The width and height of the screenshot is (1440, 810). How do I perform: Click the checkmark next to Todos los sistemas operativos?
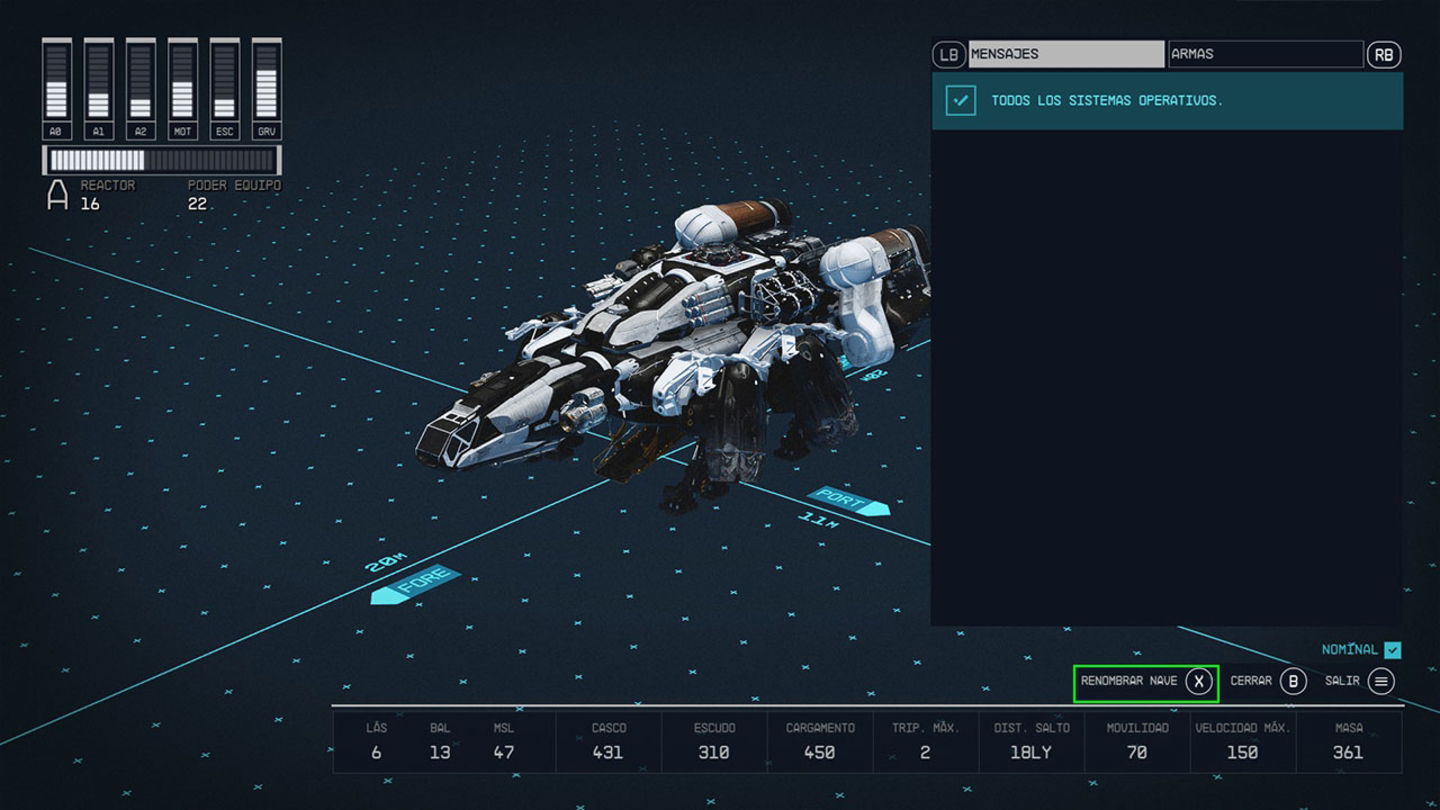960,100
